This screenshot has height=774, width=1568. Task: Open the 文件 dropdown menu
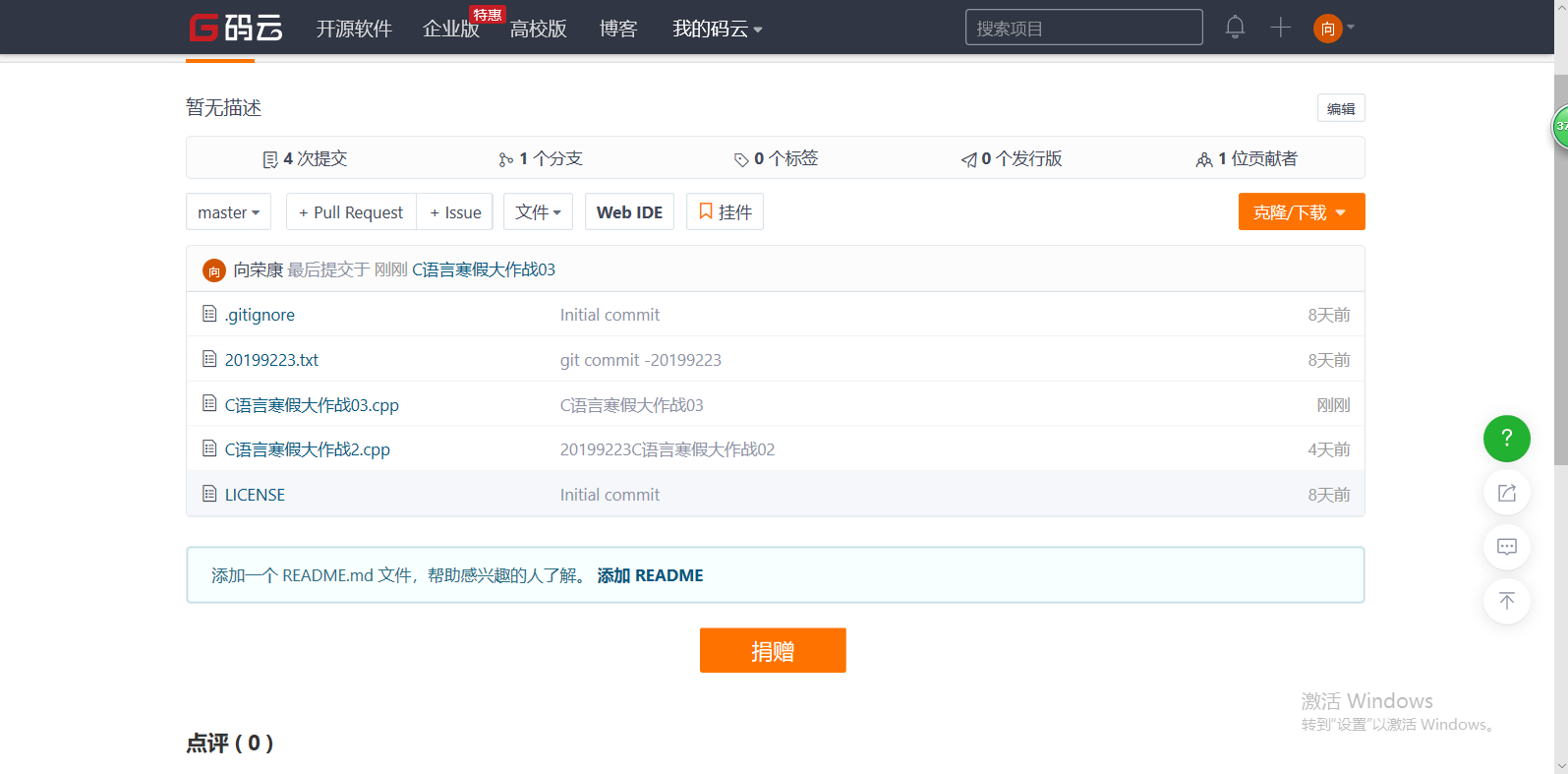tap(538, 212)
